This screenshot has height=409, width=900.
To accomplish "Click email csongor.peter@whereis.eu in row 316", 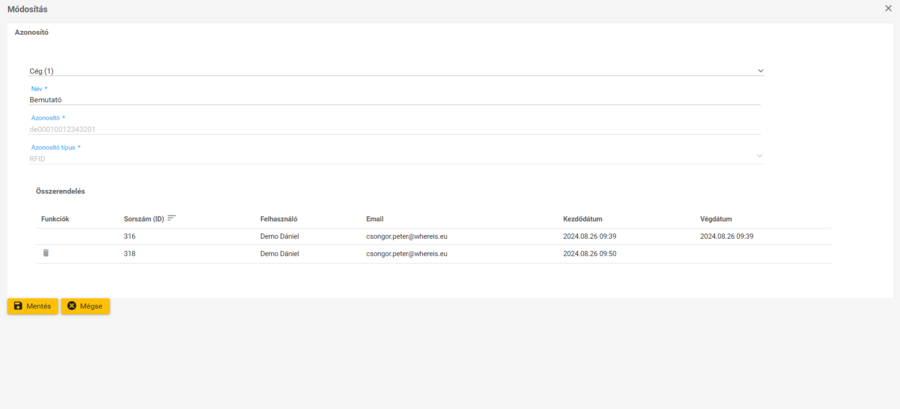I will point(406,236).
